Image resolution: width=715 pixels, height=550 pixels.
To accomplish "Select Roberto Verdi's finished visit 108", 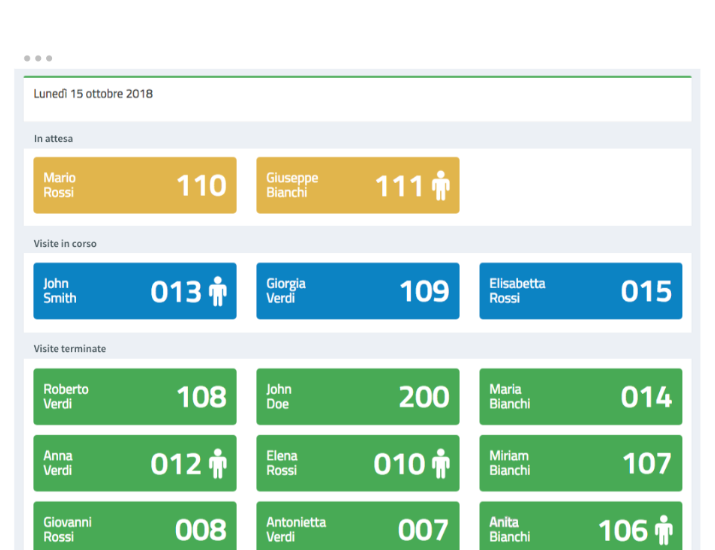I will coord(135,397).
